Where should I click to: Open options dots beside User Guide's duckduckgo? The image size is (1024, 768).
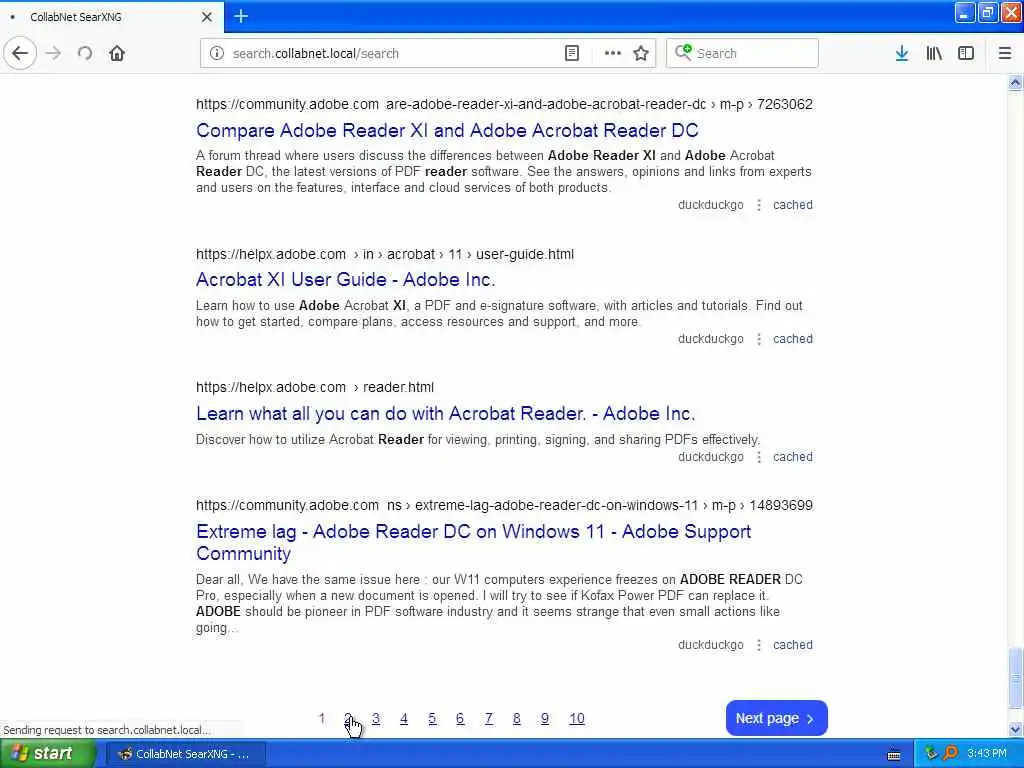coord(759,339)
